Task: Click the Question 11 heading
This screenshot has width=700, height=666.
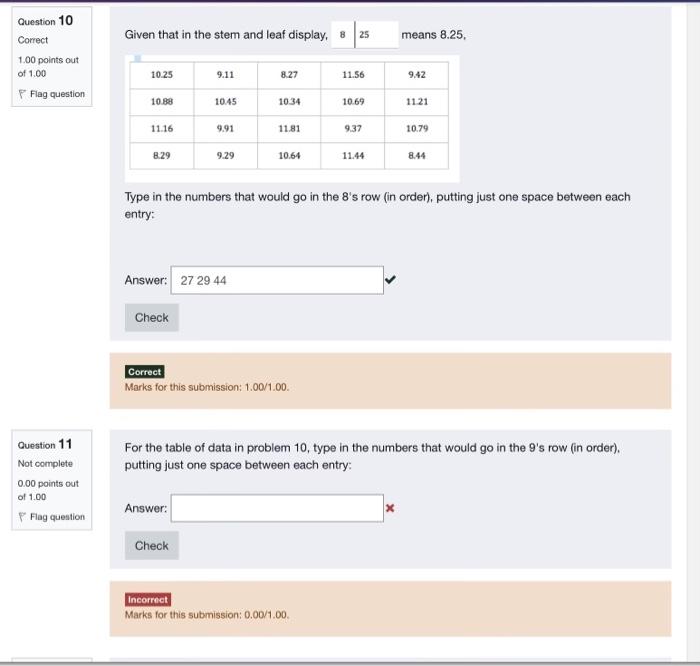Action: click(45, 444)
